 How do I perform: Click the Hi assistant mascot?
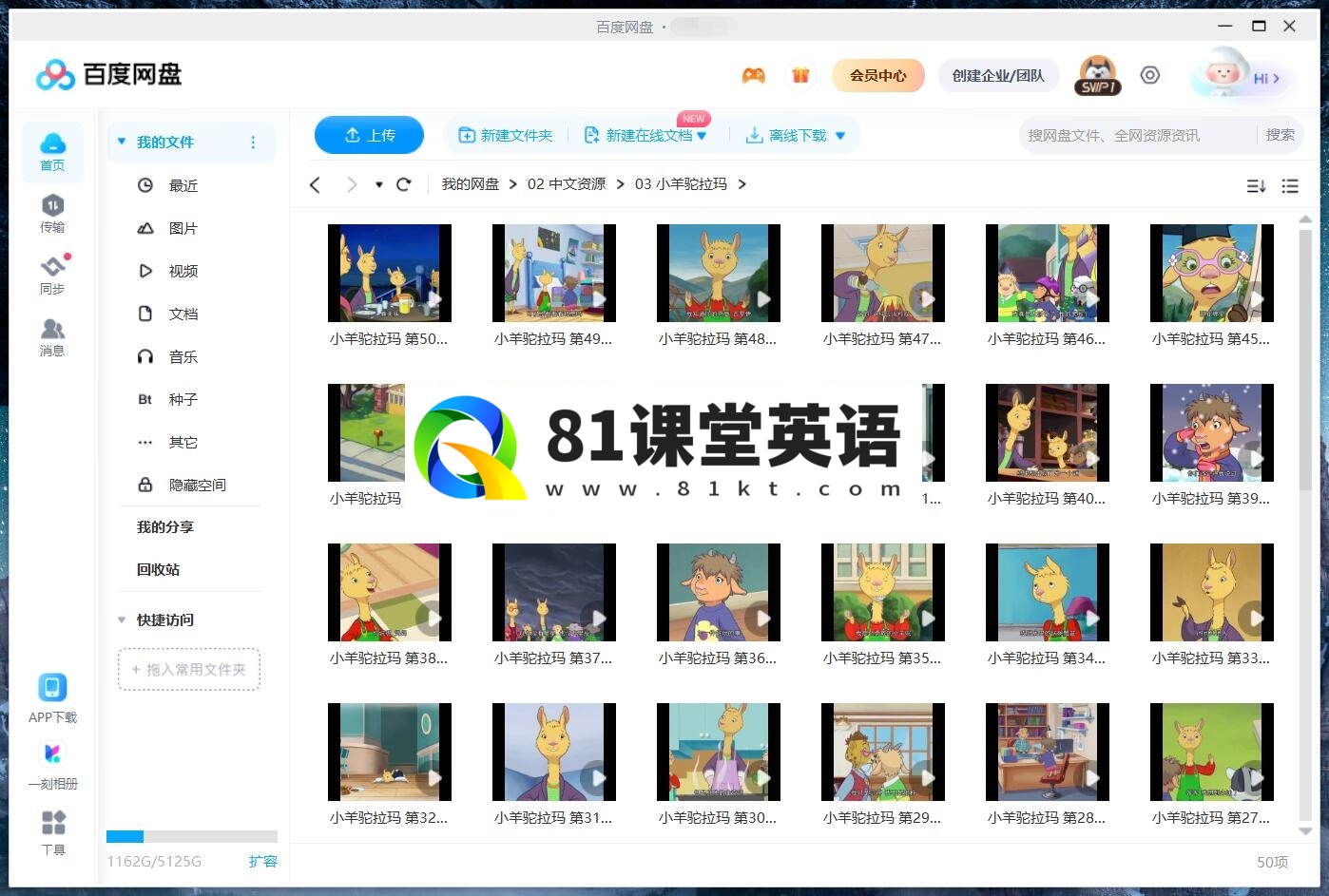point(1241,73)
